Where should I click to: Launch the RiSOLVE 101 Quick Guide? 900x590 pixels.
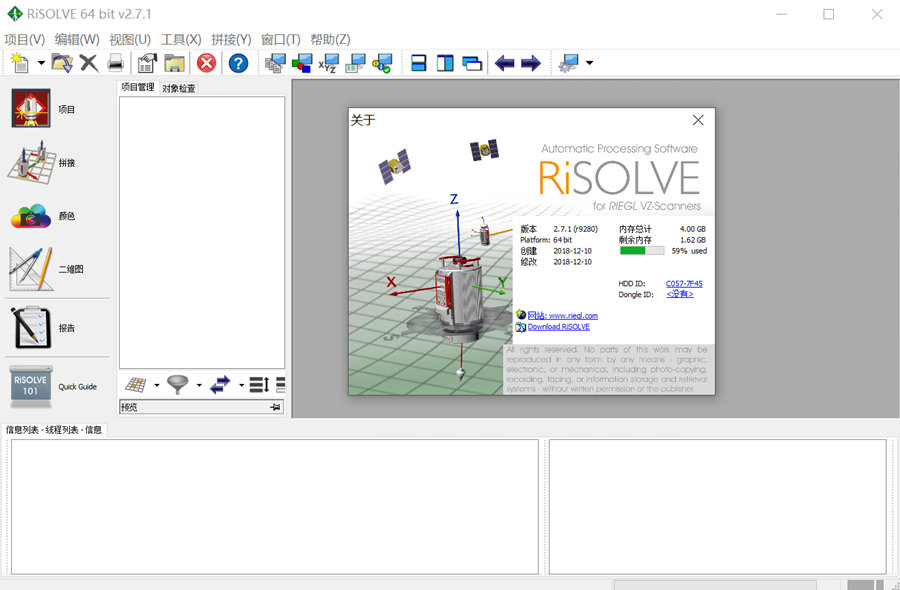(29, 384)
